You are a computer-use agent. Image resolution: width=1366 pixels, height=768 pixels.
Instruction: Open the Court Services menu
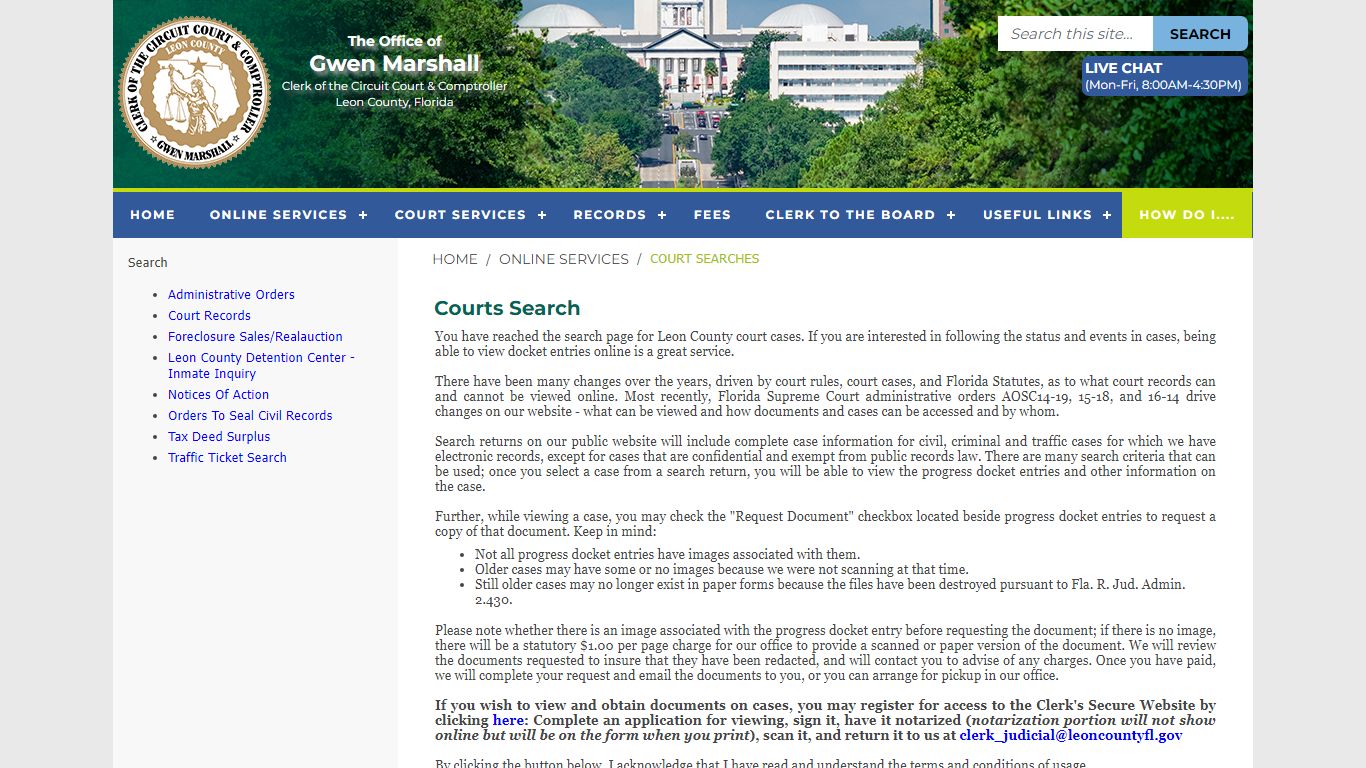pyautogui.click(x=460, y=215)
